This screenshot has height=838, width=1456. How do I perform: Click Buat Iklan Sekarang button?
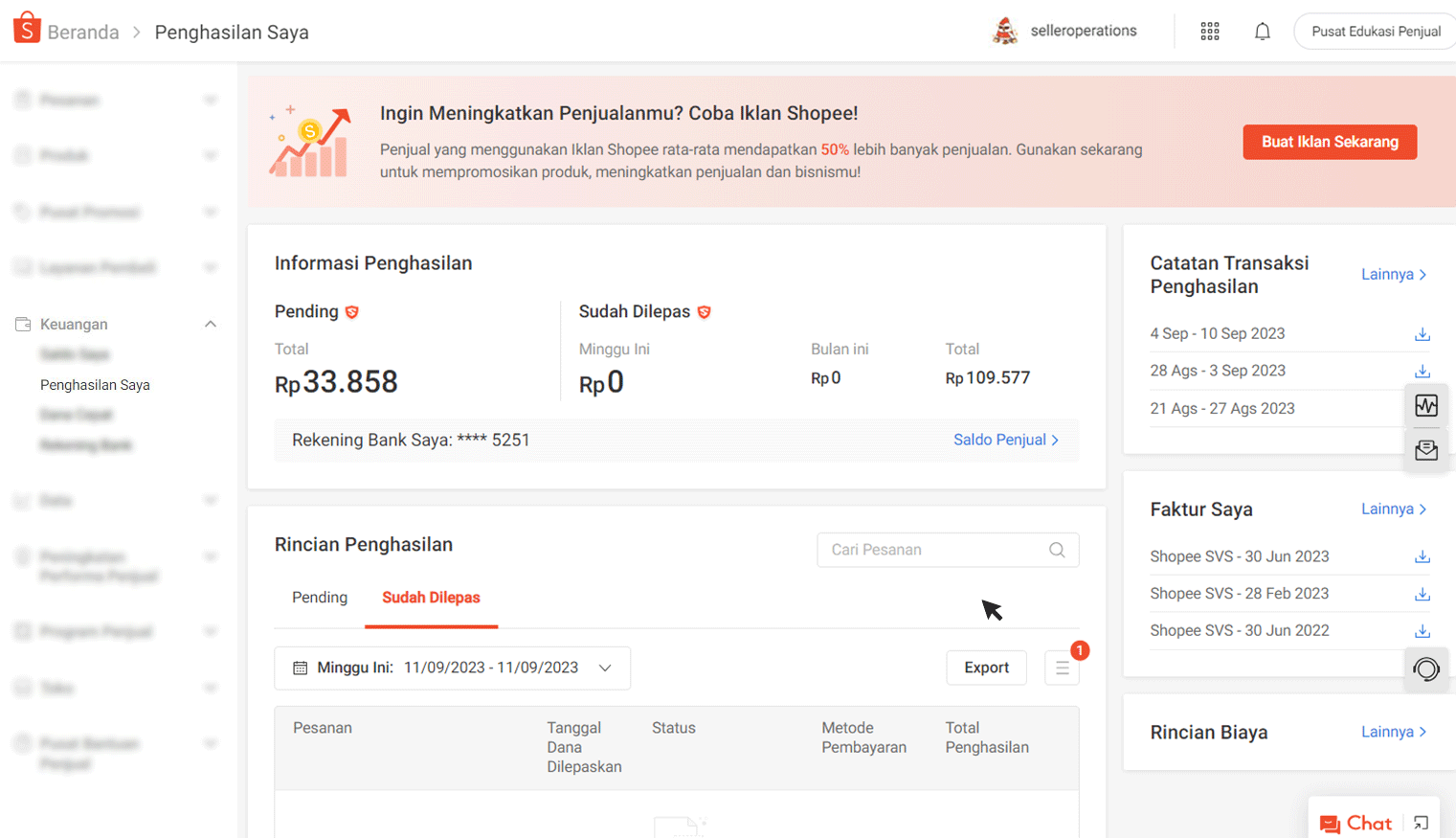click(x=1330, y=142)
